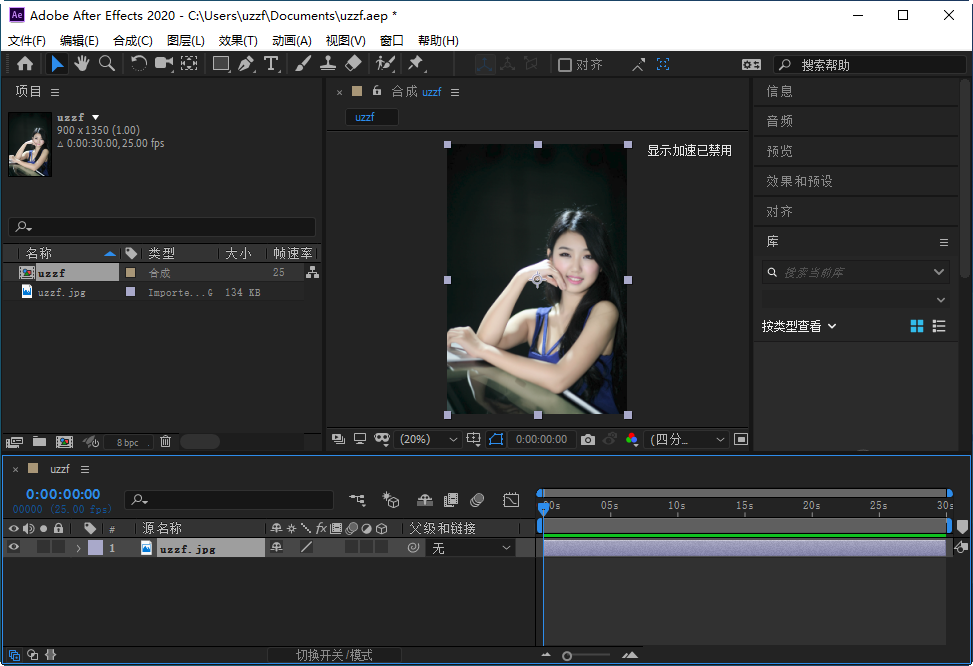Select the Clone Stamp tool

[328, 63]
